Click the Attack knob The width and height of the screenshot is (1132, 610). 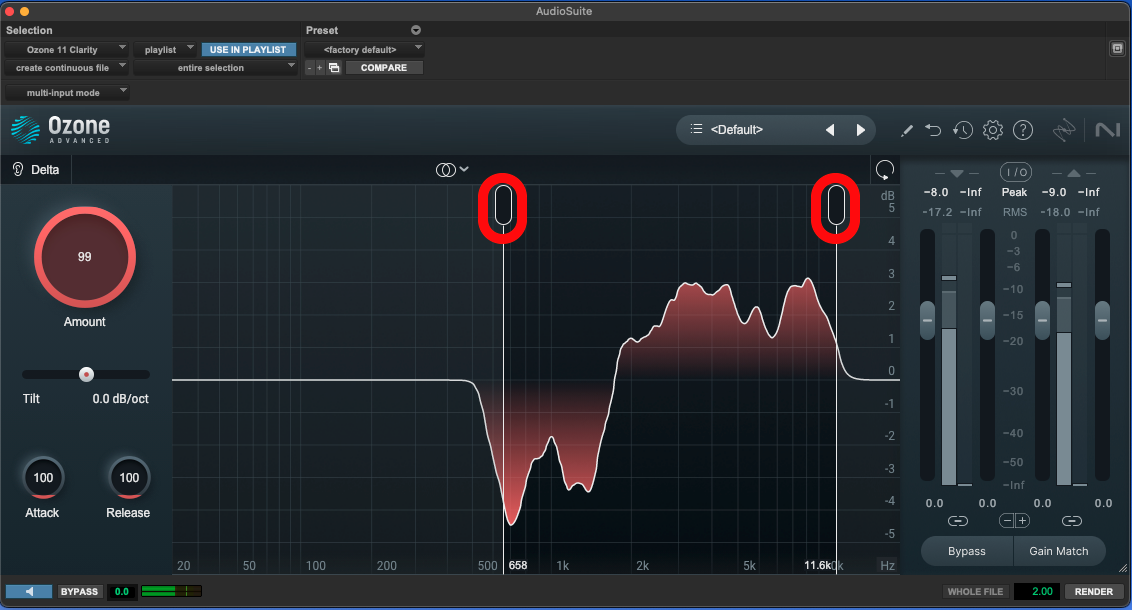43,477
